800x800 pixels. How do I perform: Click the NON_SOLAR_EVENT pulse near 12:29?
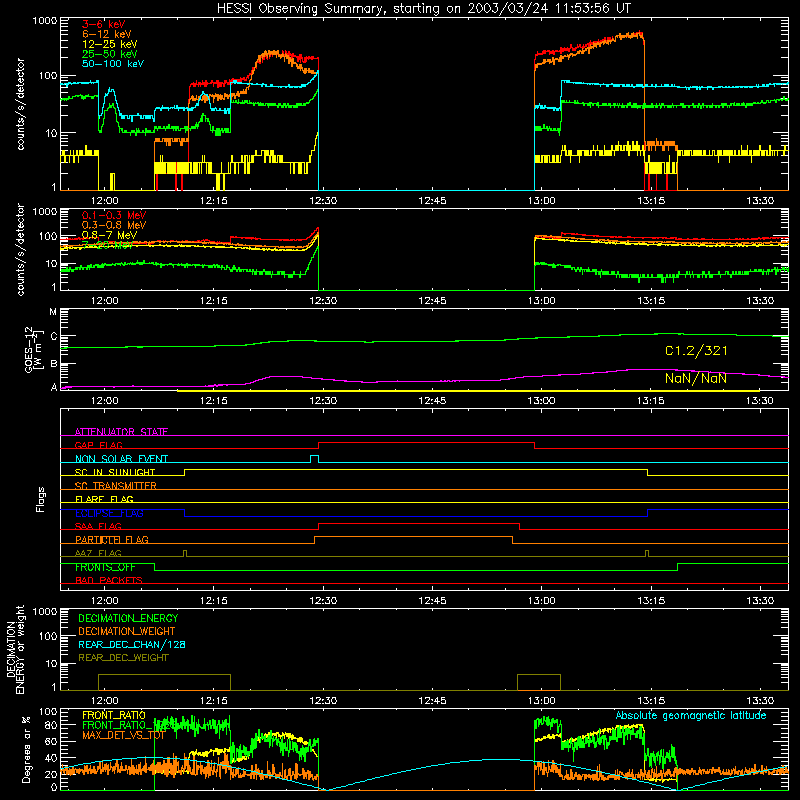(315, 458)
